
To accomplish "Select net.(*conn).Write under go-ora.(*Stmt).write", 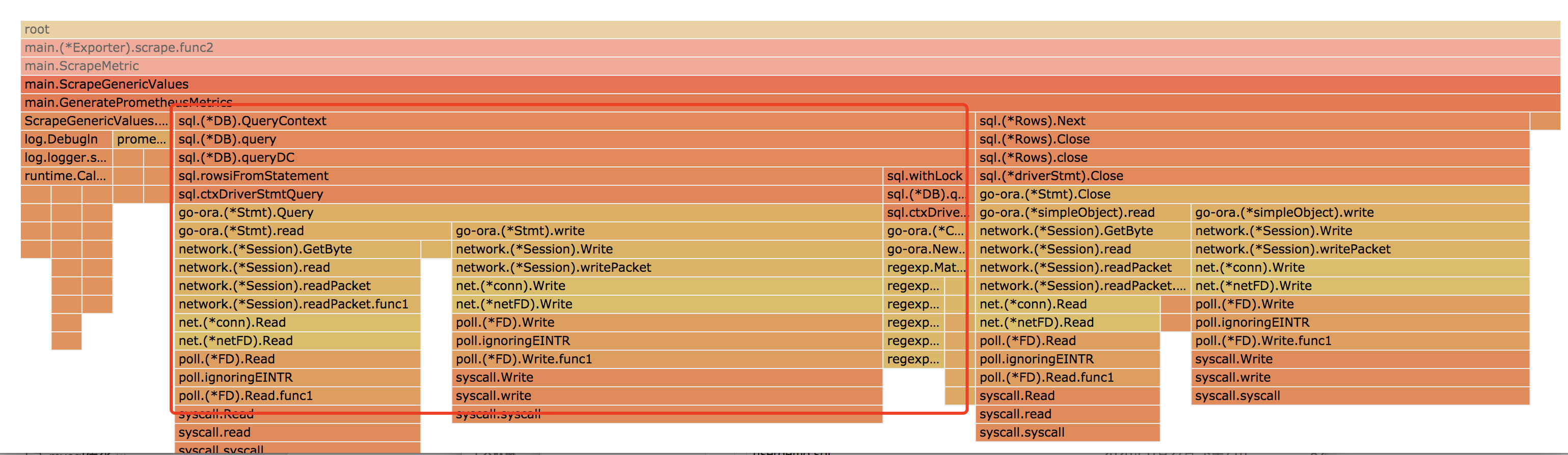I will [x=667, y=286].
